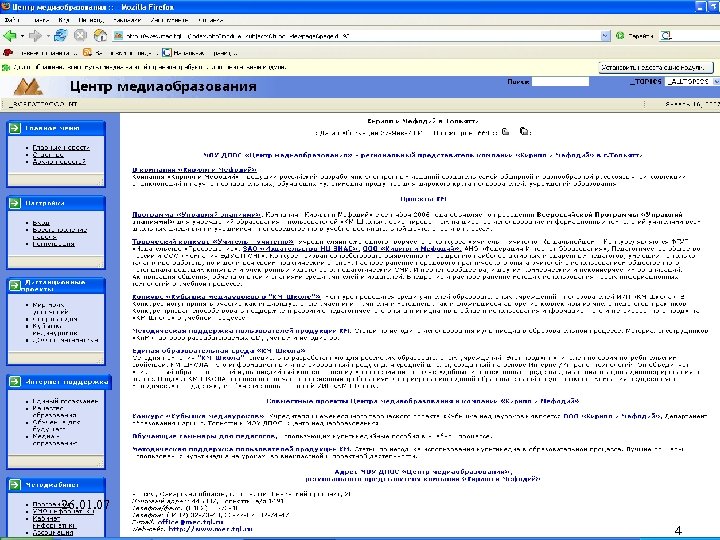The height and width of the screenshot is (540, 720).
Task: Open the Edit (Правка) menu
Action: [x=40, y=20]
